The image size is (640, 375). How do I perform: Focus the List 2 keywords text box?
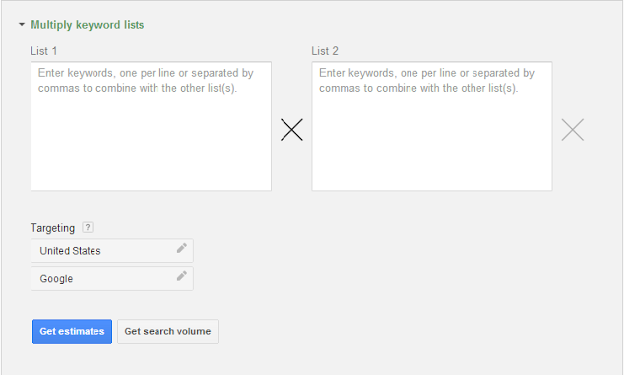coord(432,126)
